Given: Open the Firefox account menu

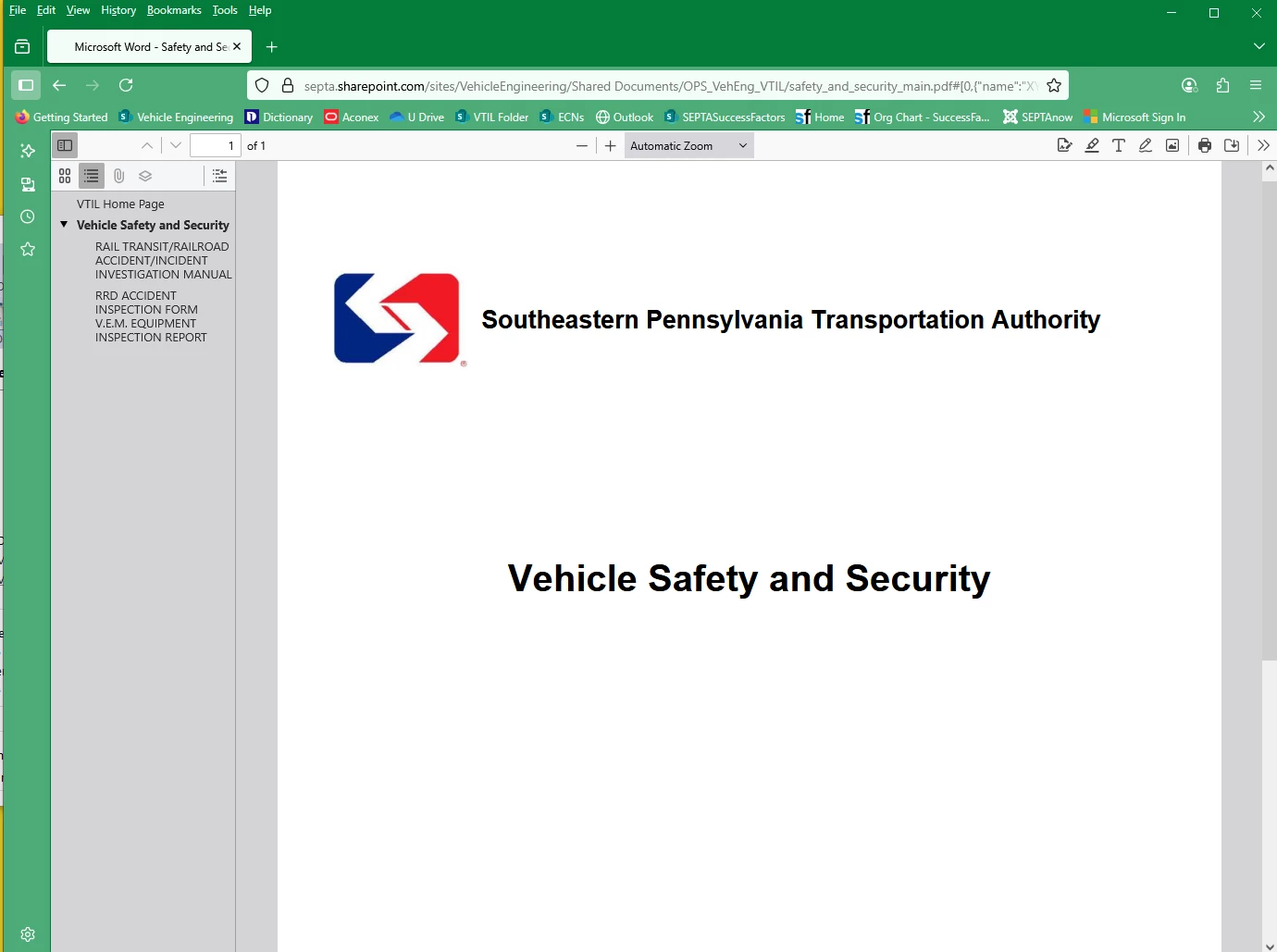Looking at the screenshot, I should click(1189, 85).
